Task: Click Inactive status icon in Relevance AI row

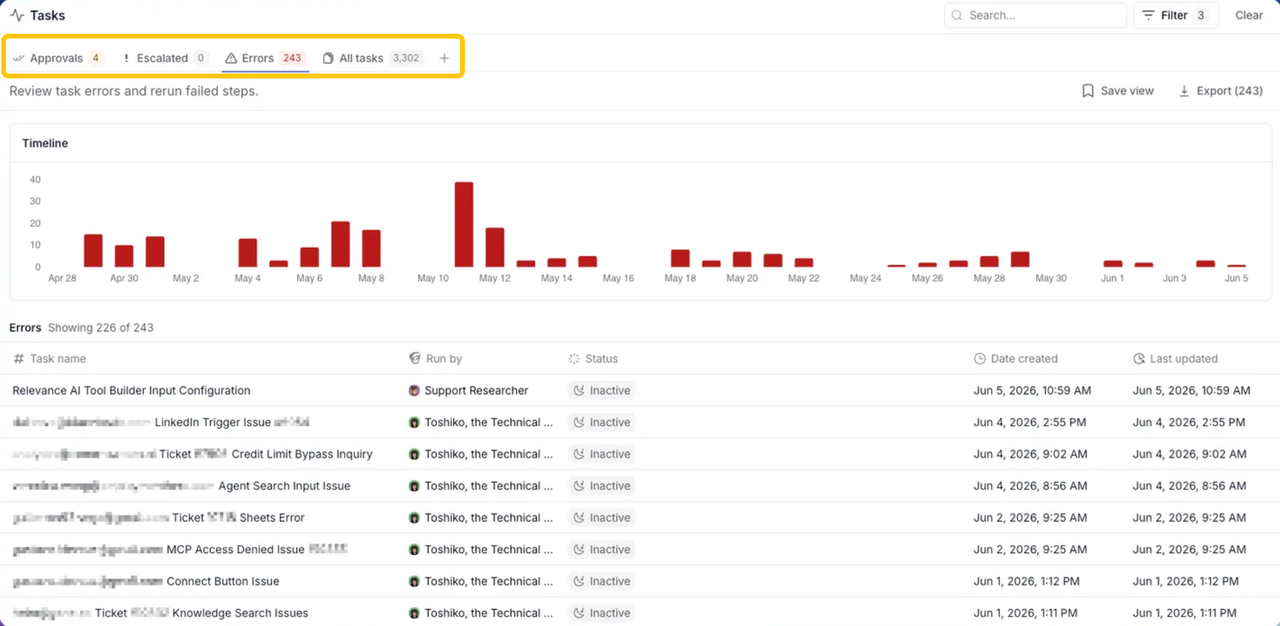Action: (579, 391)
